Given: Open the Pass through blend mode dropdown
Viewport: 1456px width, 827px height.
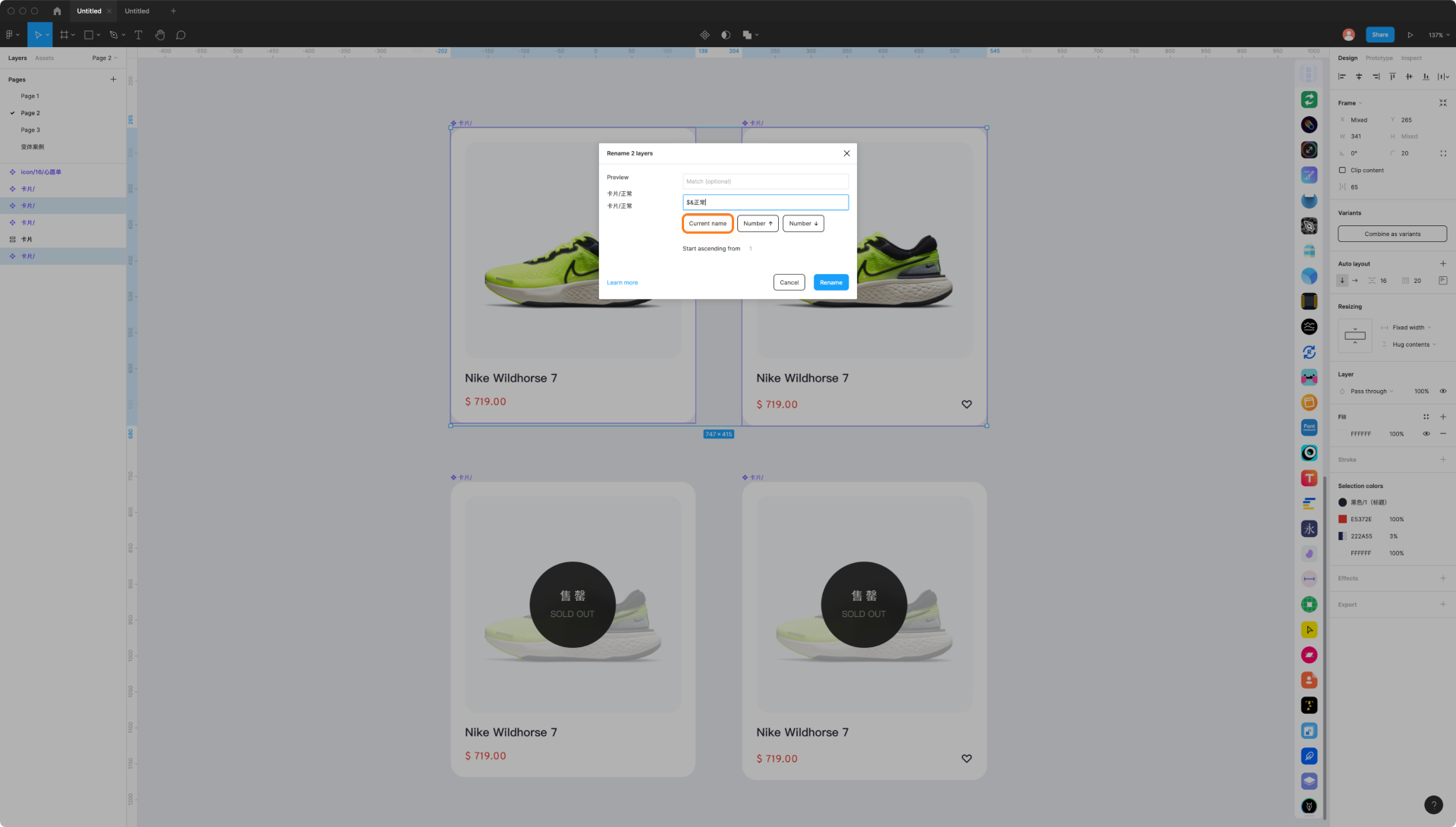Looking at the screenshot, I should (1371, 391).
